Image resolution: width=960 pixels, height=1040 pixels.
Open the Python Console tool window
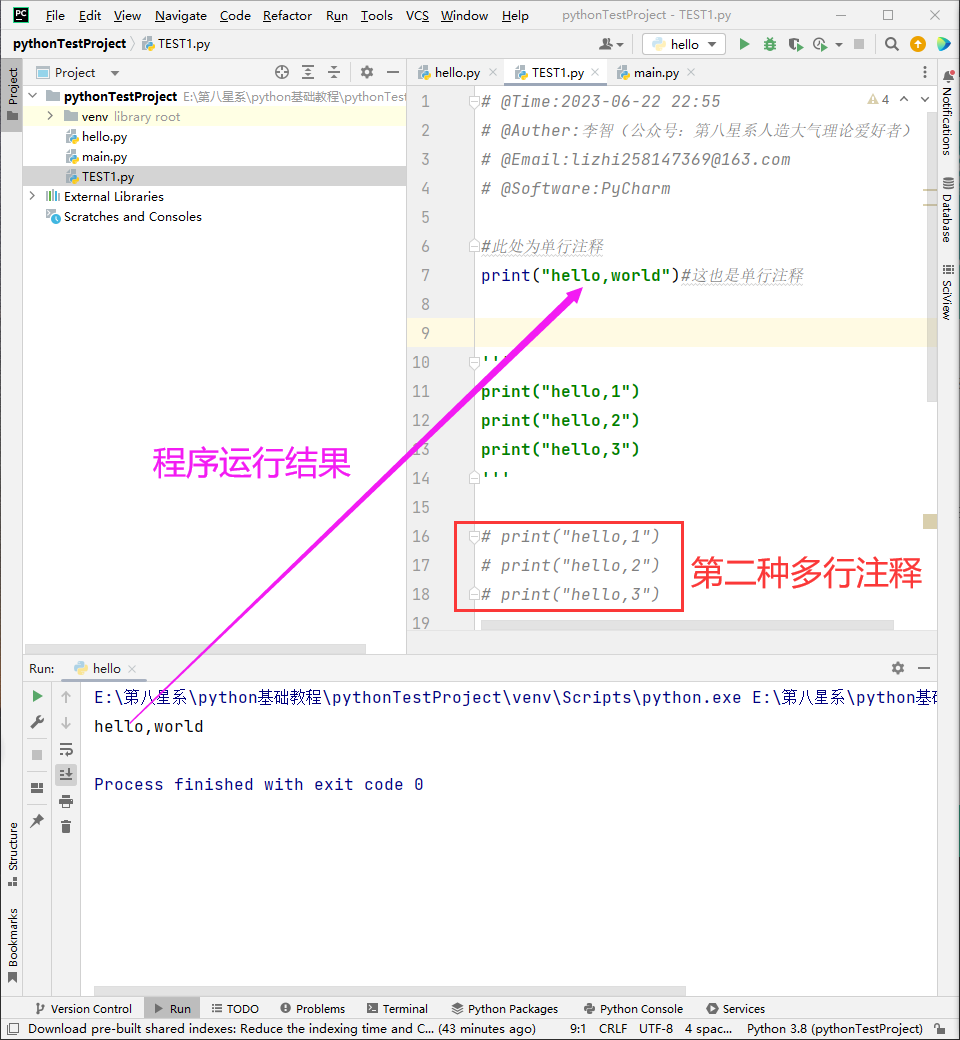click(x=634, y=1009)
